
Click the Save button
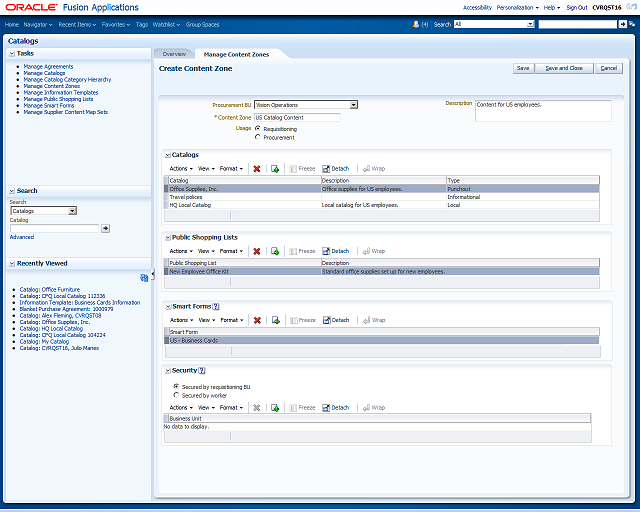[523, 68]
